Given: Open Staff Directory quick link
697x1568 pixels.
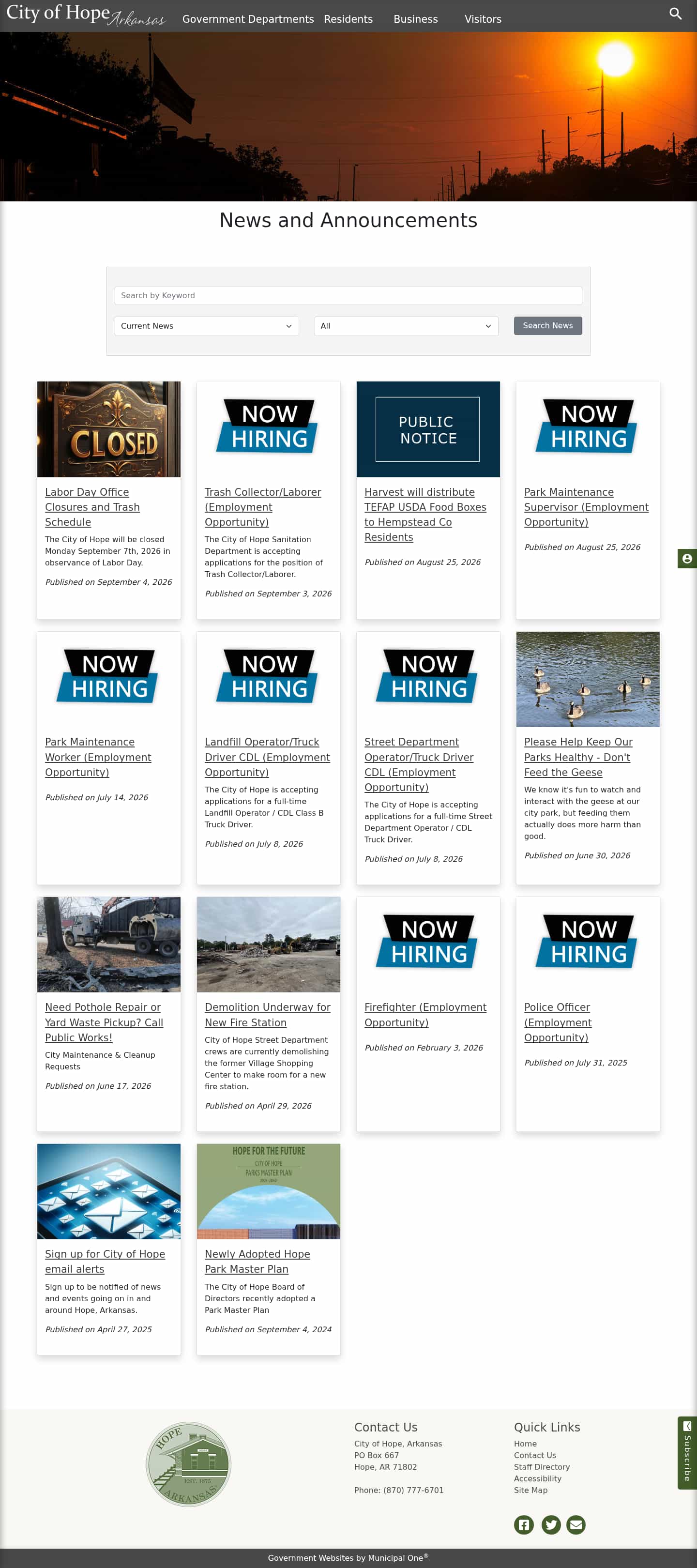Looking at the screenshot, I should tap(542, 1466).
